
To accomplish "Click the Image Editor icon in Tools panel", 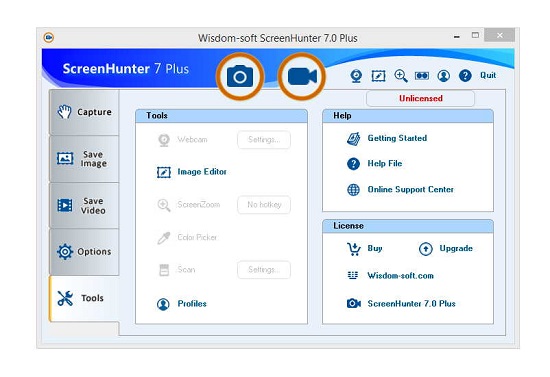I will coord(163,172).
